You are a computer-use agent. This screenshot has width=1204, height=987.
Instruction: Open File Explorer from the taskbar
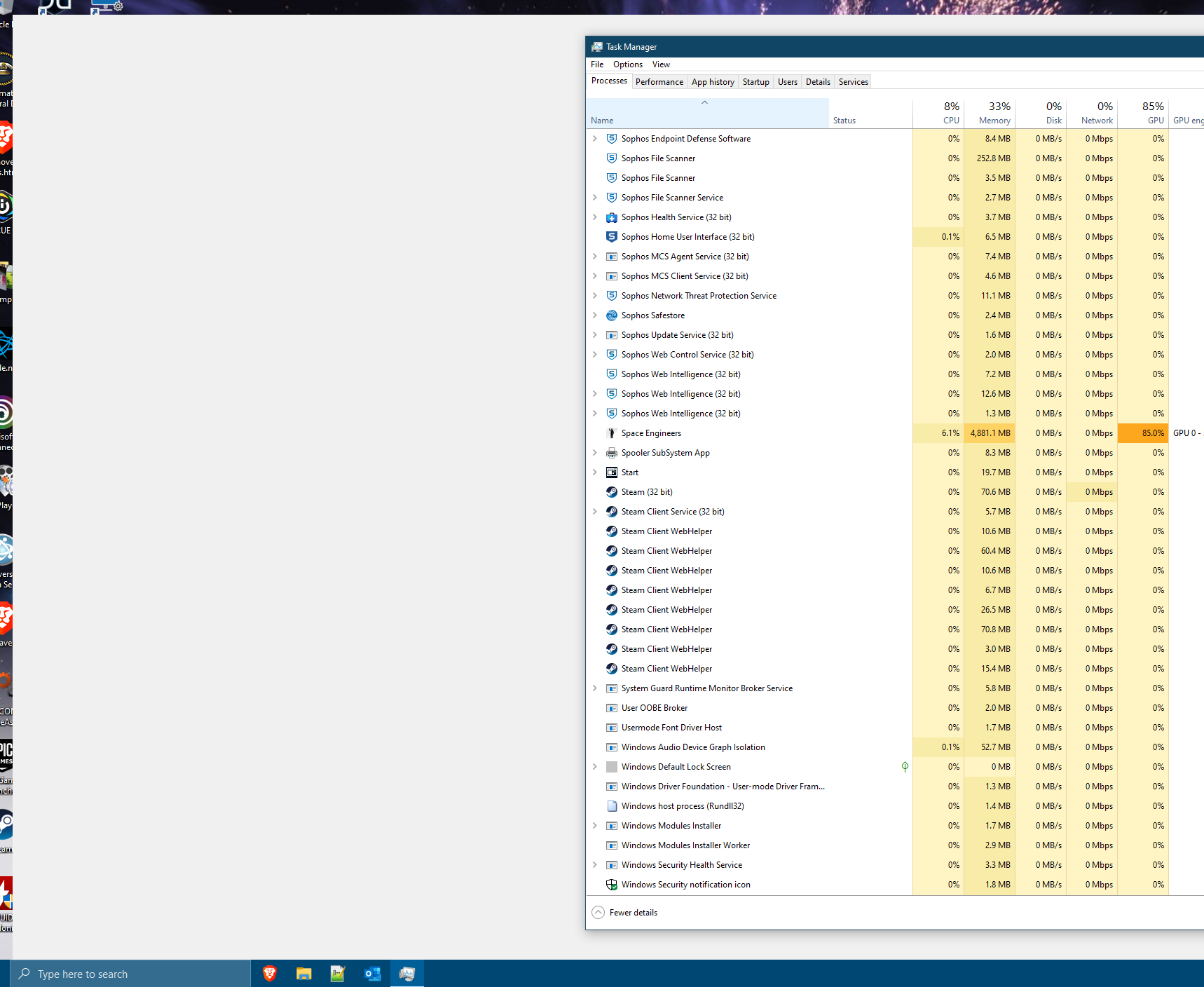tap(303, 974)
